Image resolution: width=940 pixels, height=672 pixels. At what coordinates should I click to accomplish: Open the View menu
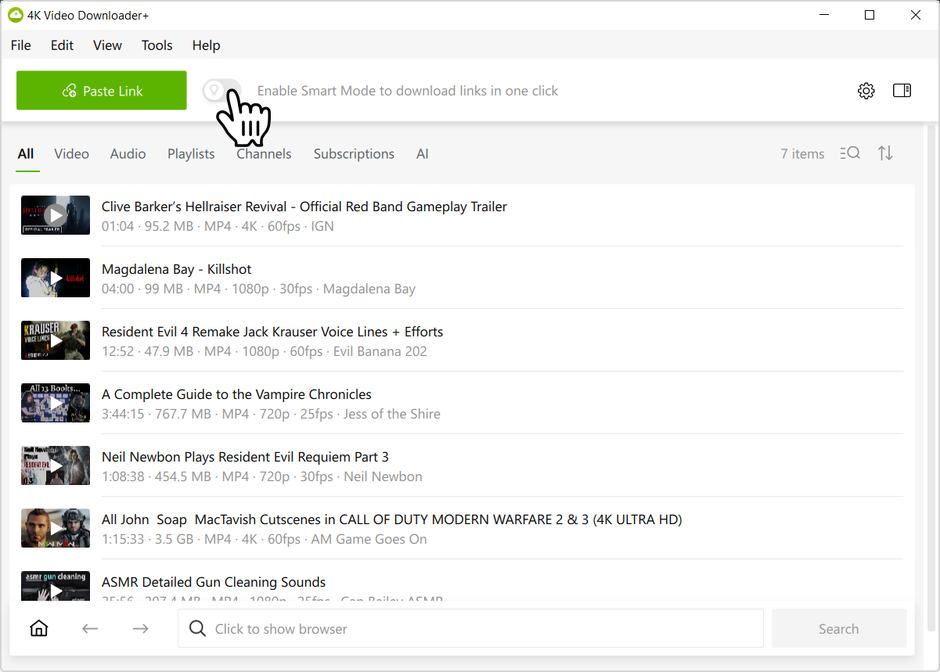tap(107, 45)
